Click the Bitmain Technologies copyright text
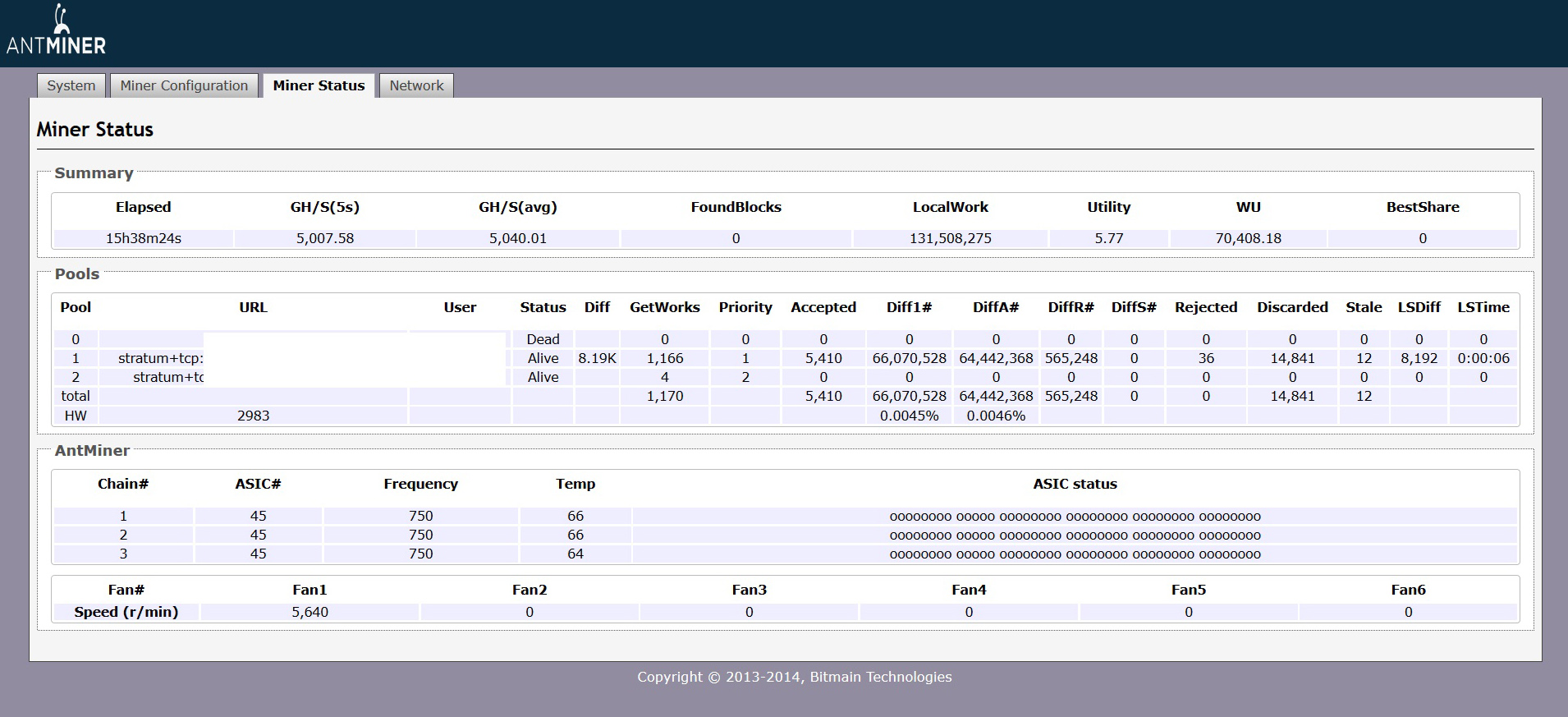1568x717 pixels. click(795, 677)
